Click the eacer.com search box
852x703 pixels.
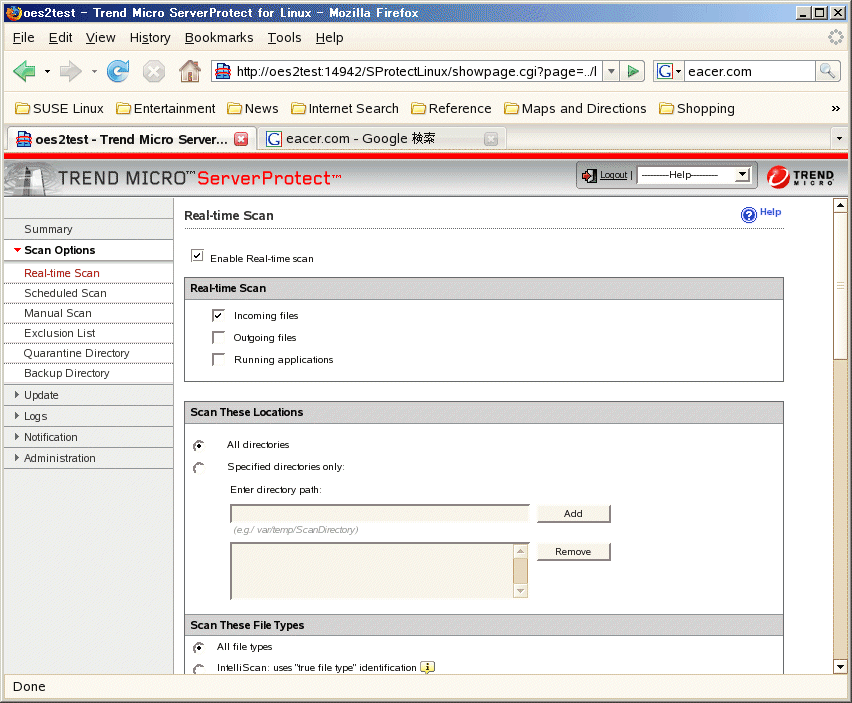[x=749, y=71]
